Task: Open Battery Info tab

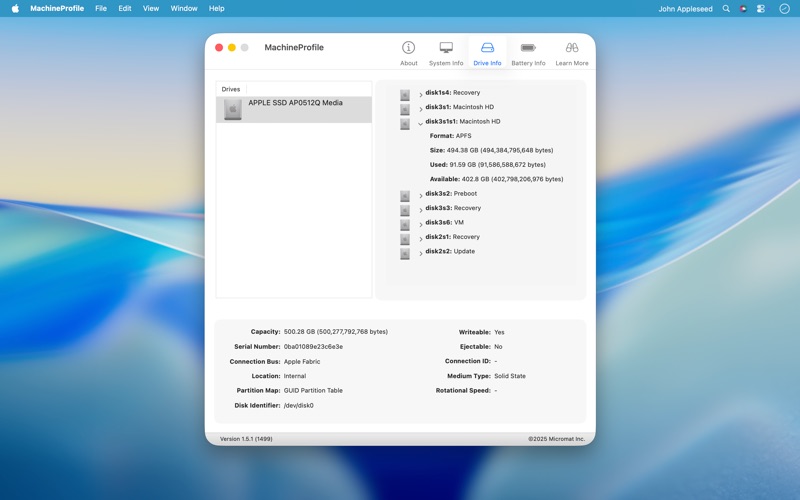Action: [528, 54]
